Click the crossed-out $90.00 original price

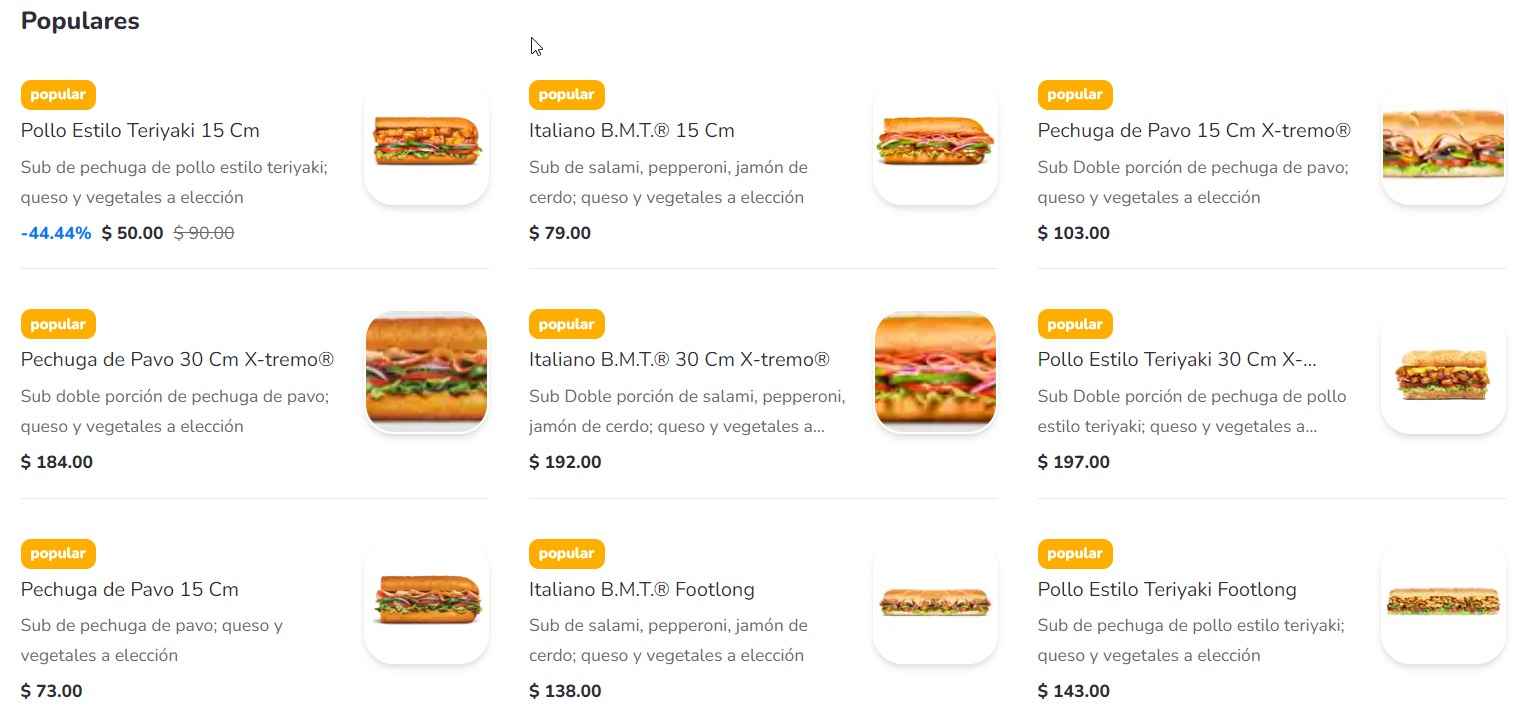click(203, 232)
